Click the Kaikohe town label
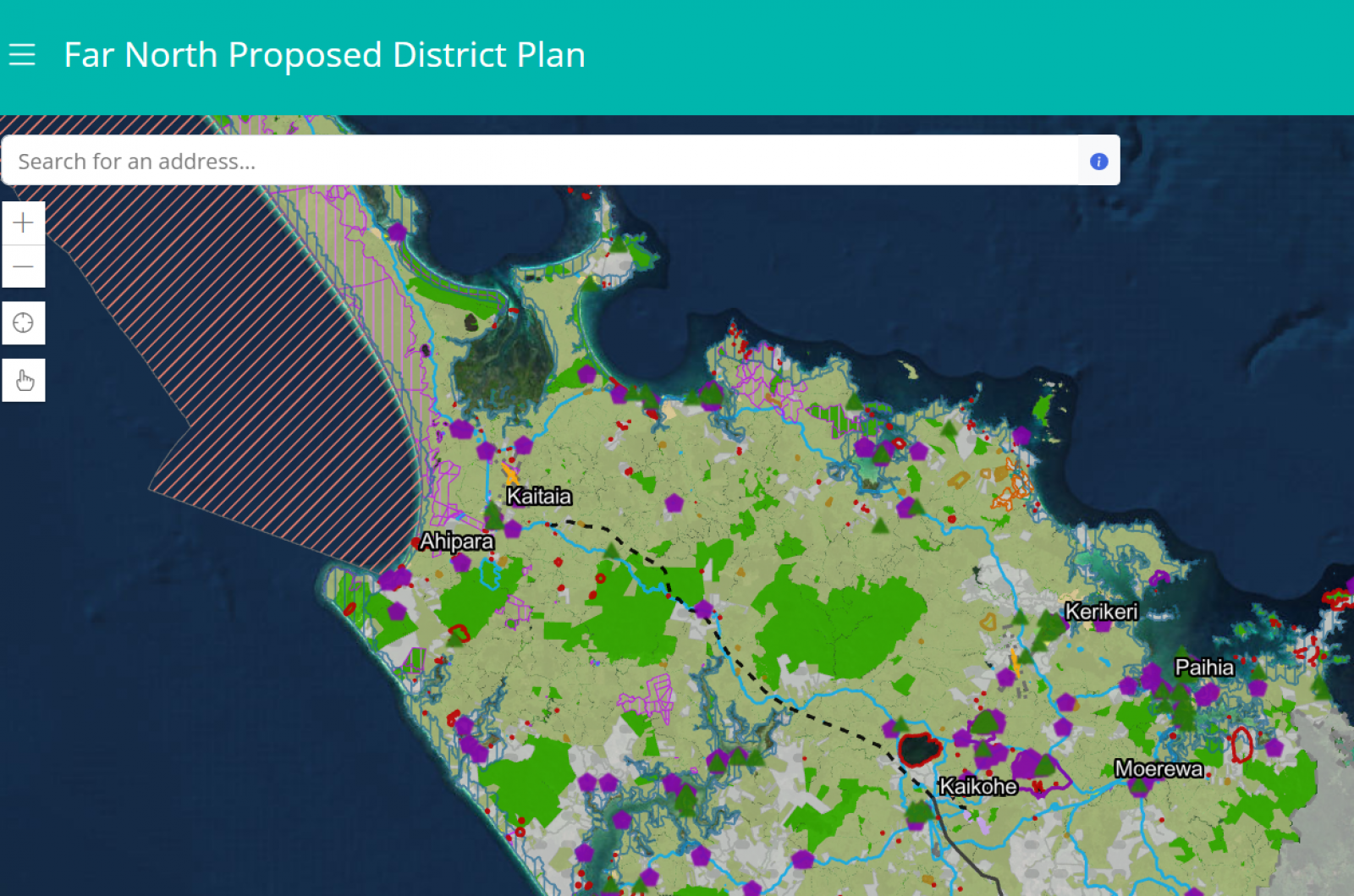Viewport: 1354px width, 896px height. 978,787
